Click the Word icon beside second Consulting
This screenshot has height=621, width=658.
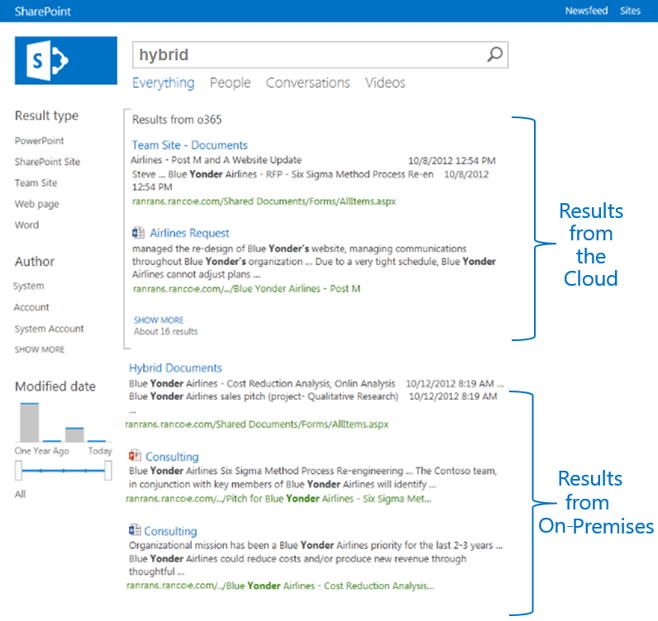(135, 530)
